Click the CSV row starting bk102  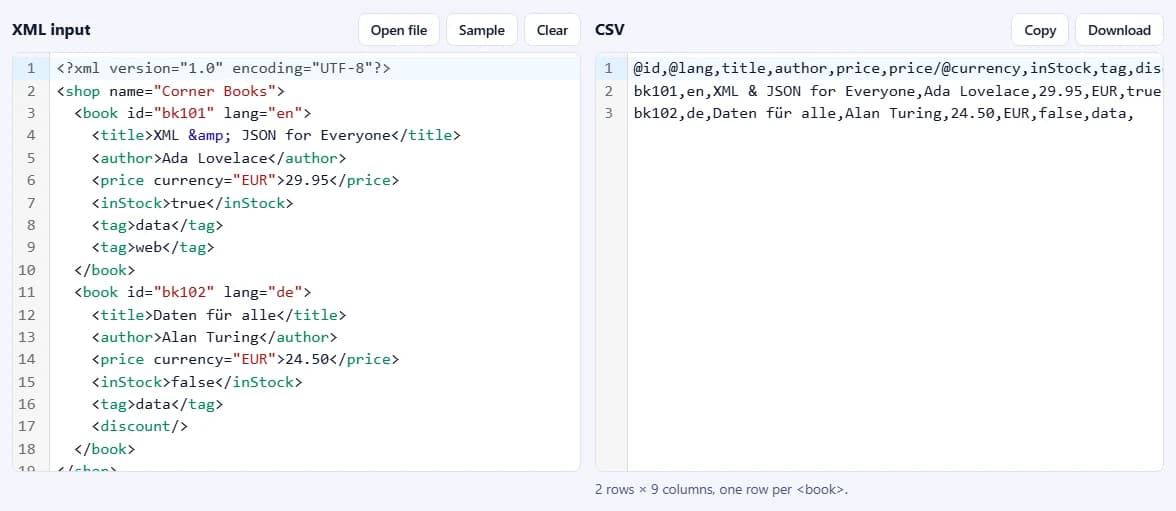[896, 113]
